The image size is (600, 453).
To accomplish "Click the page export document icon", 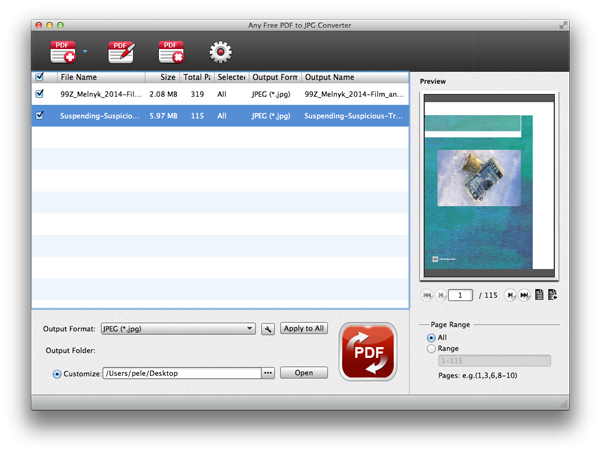I will 553,295.
